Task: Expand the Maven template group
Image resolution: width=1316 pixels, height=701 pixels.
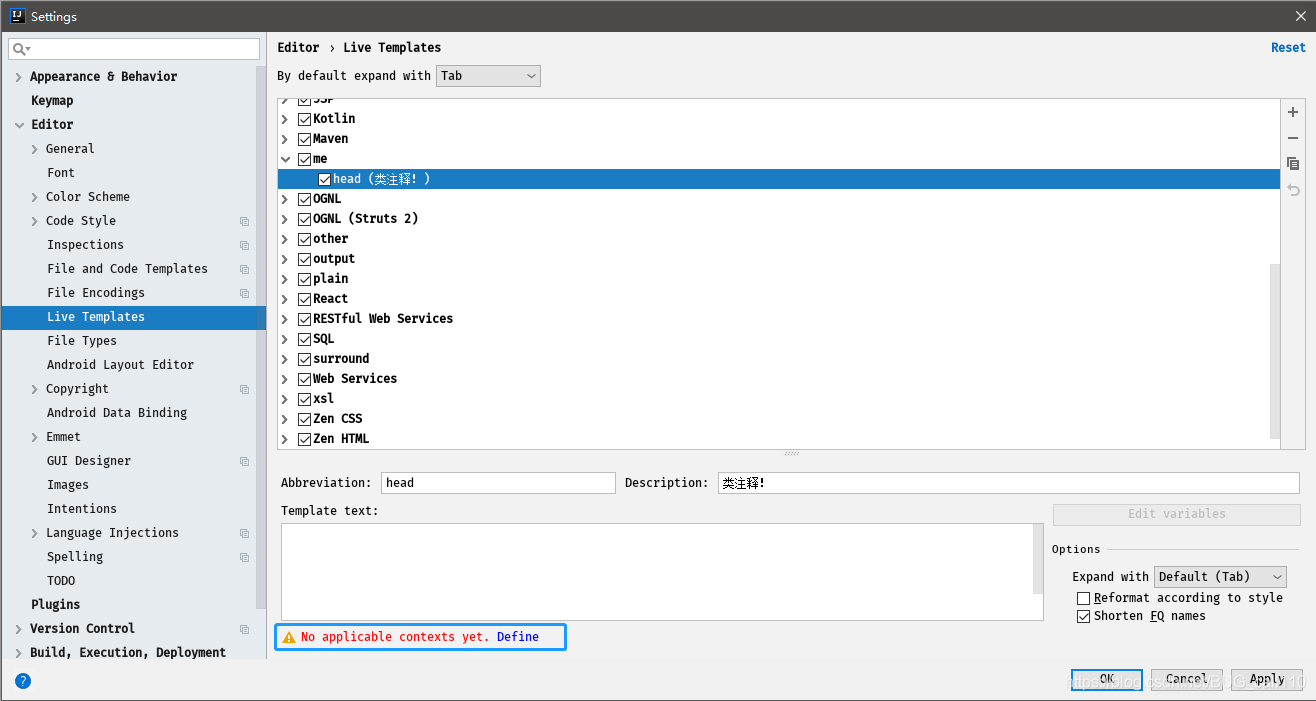Action: tap(285, 138)
